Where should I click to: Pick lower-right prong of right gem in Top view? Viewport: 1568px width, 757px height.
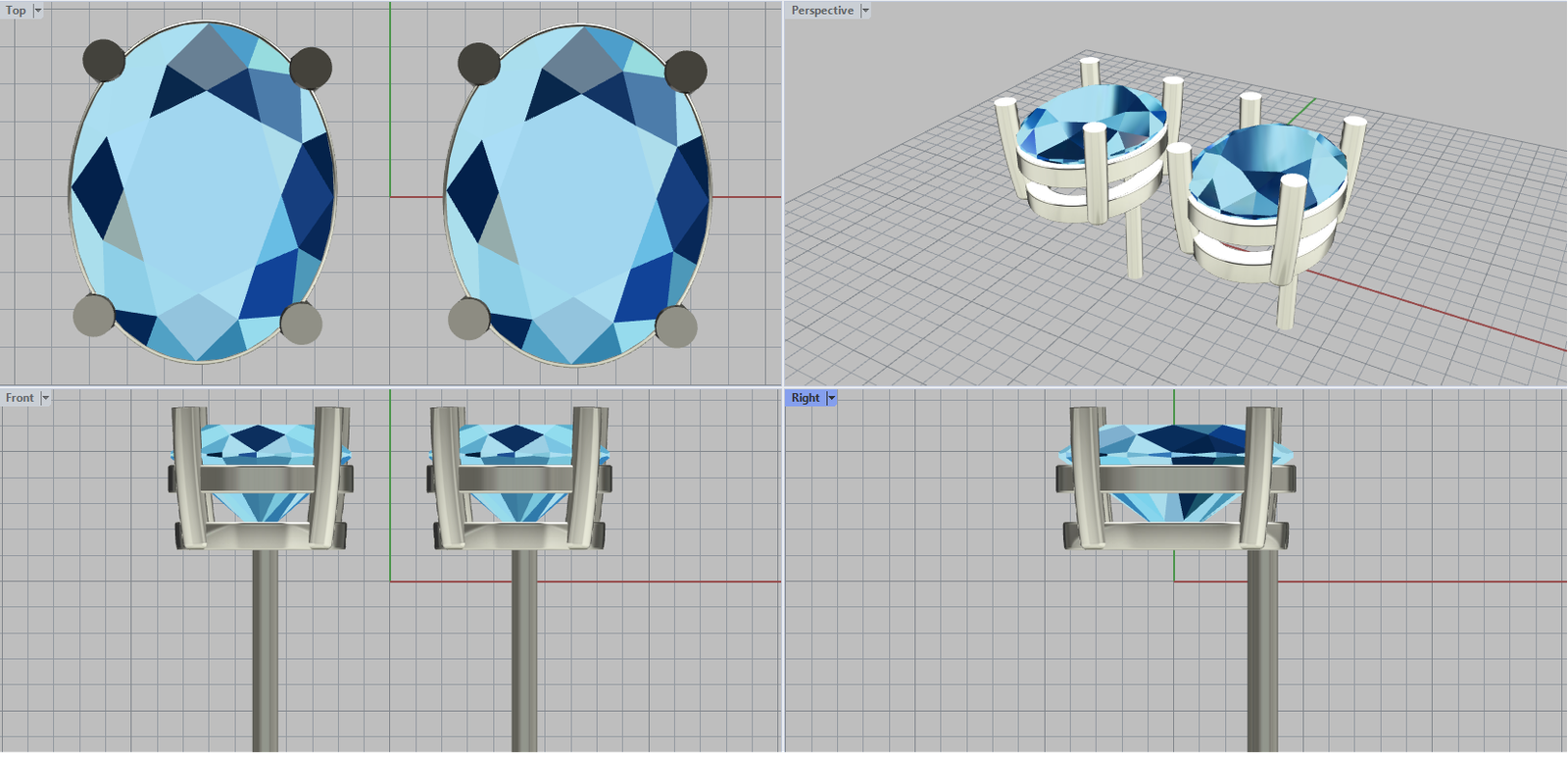click(676, 327)
